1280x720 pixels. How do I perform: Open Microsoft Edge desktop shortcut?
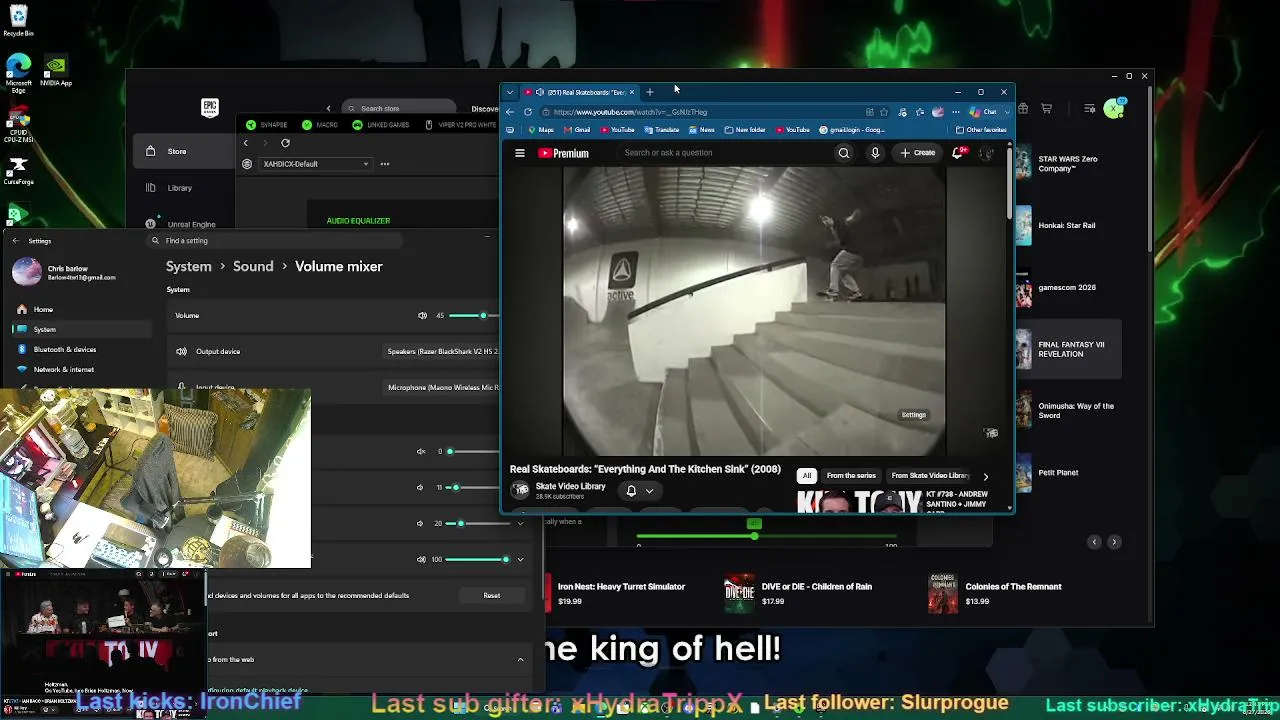coord(18,73)
